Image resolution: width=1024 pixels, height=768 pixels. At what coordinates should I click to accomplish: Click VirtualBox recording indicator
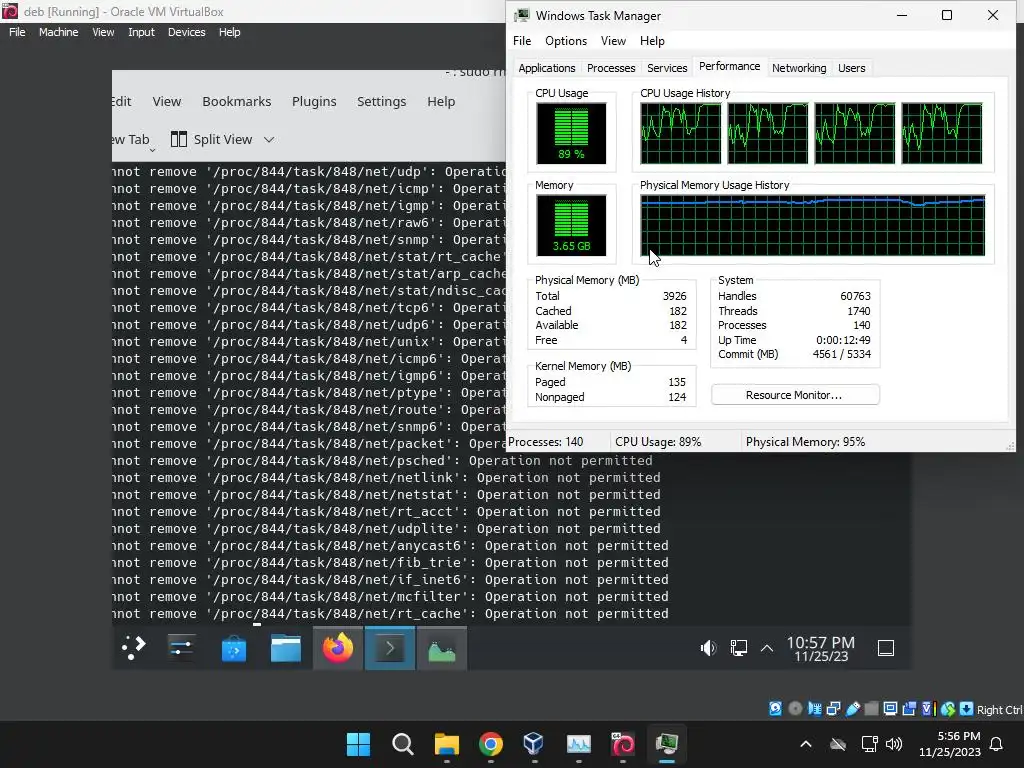point(909,709)
